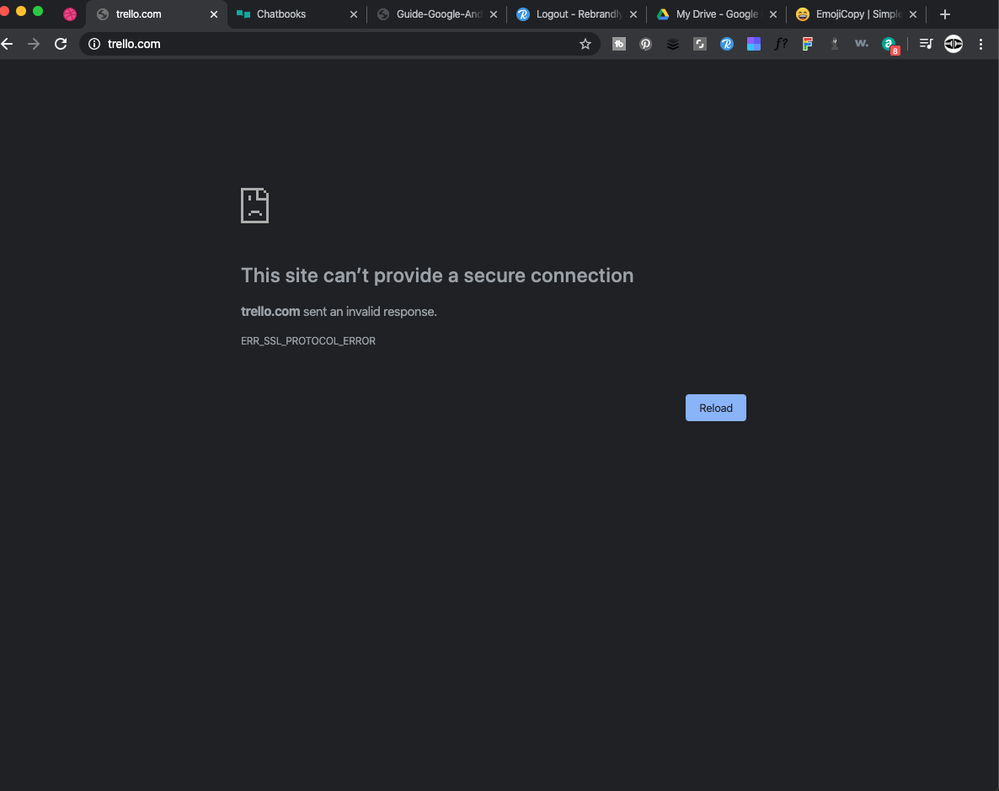The image size is (999, 791).
Task: Close the trello.com tab
Action: [x=214, y=14]
